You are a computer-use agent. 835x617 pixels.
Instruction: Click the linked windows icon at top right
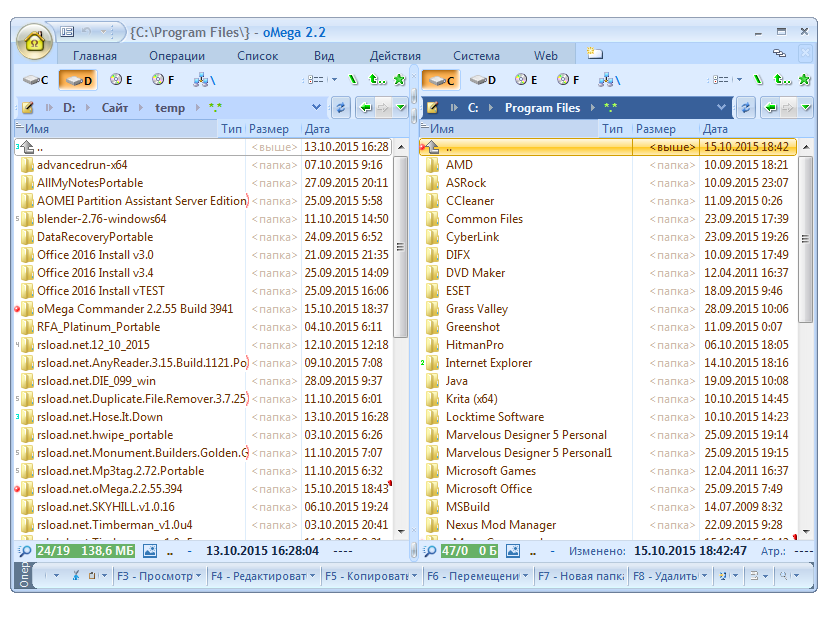(x=779, y=53)
